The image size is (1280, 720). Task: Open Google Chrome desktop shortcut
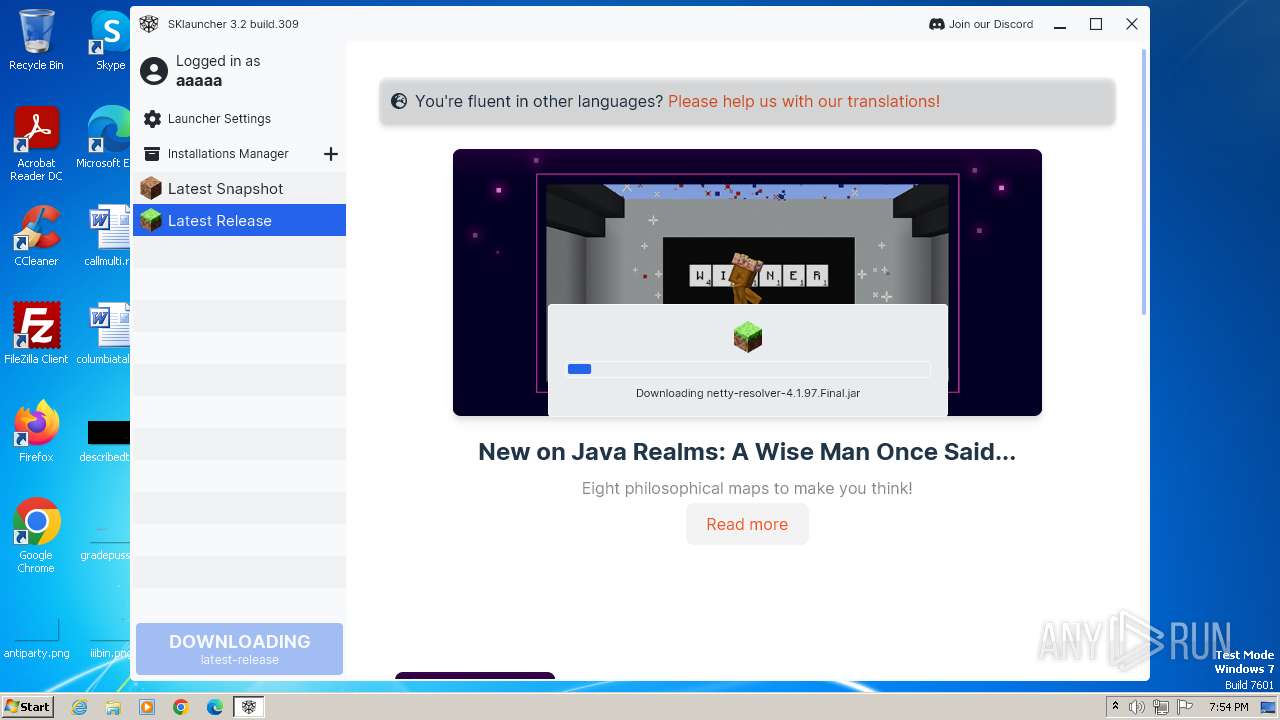click(36, 535)
